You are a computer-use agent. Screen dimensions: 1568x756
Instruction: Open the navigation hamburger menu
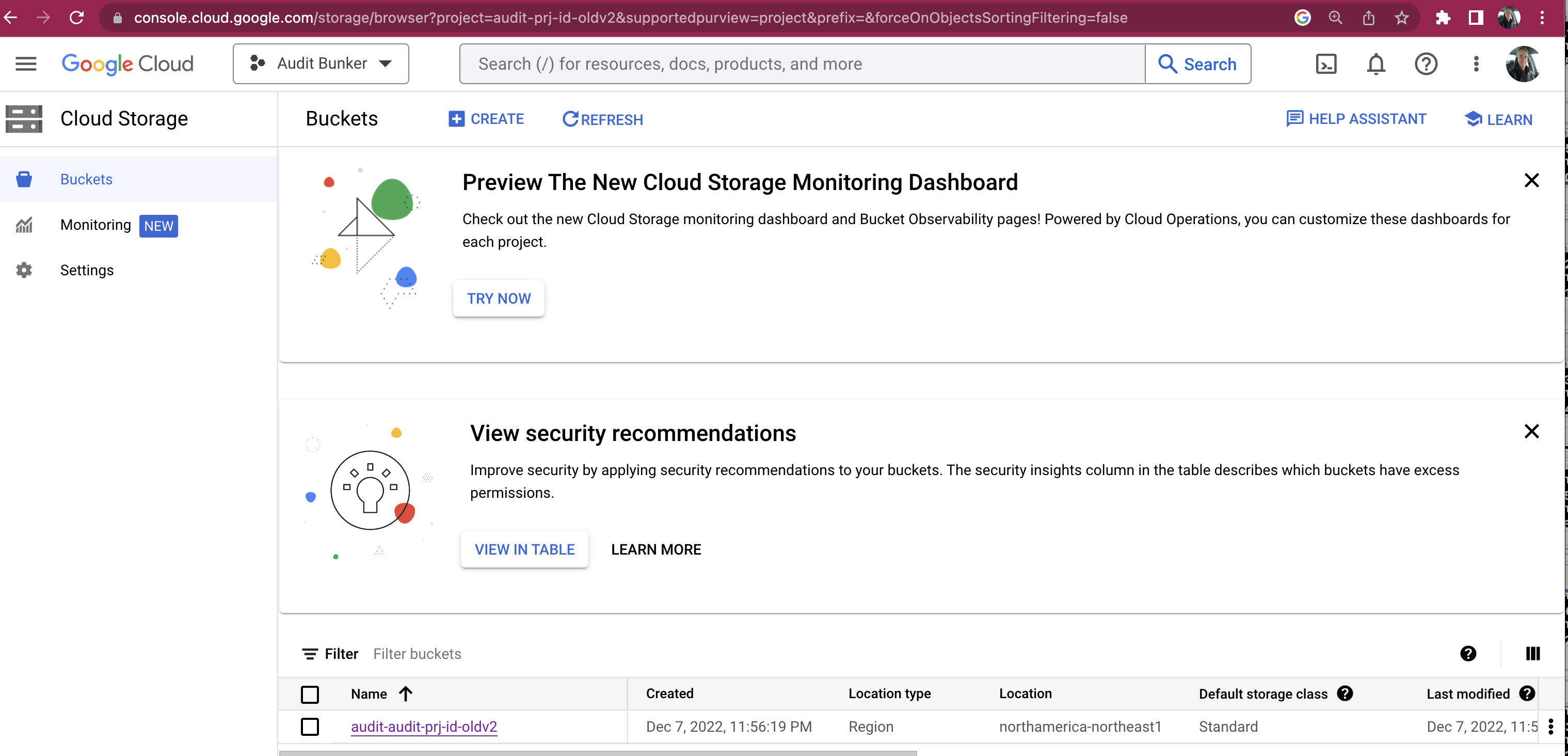pos(25,64)
